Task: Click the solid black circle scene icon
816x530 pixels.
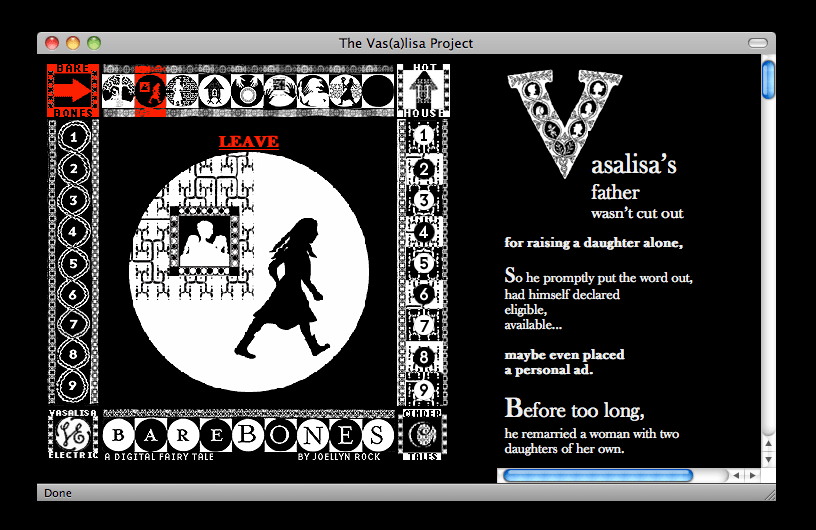Action: [x=377, y=91]
